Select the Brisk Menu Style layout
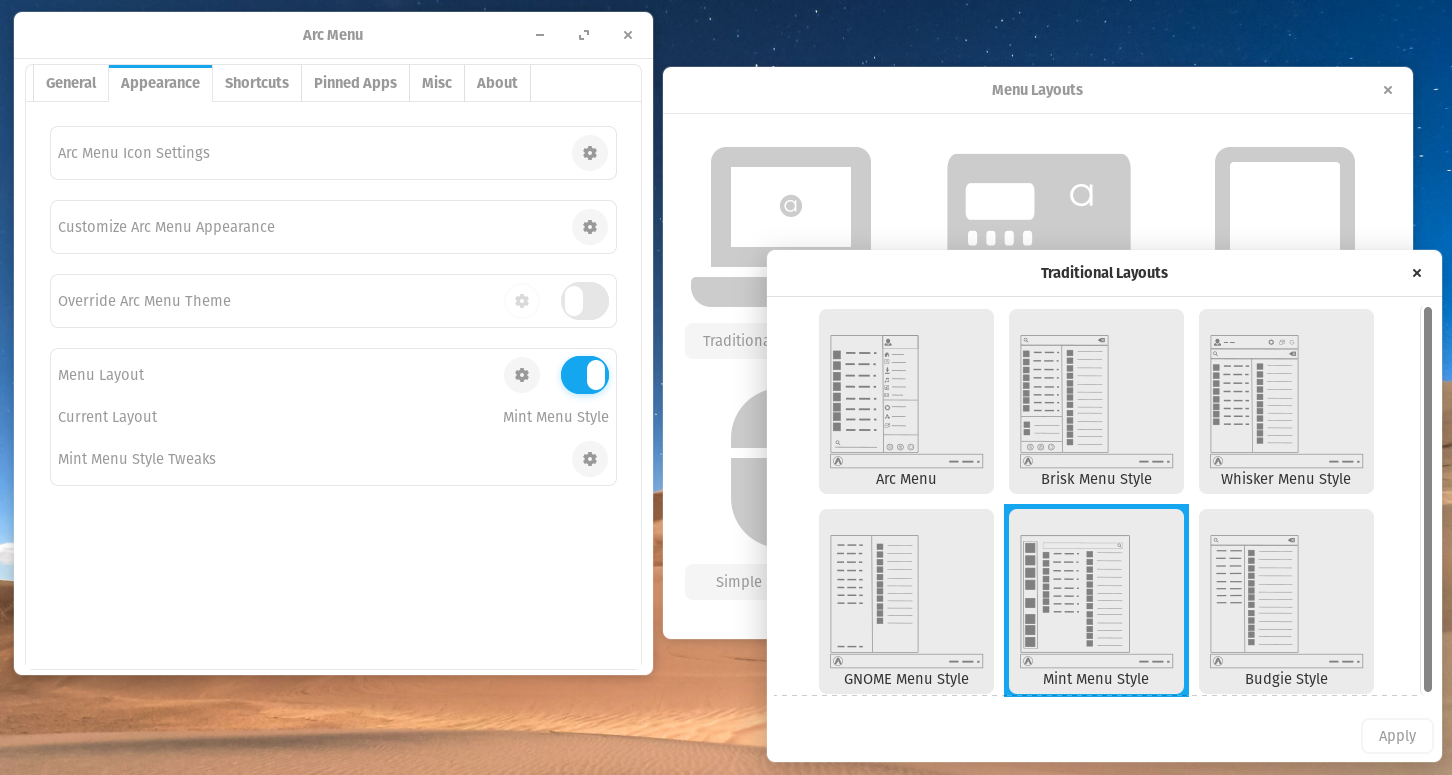1452x775 pixels. tap(1096, 401)
